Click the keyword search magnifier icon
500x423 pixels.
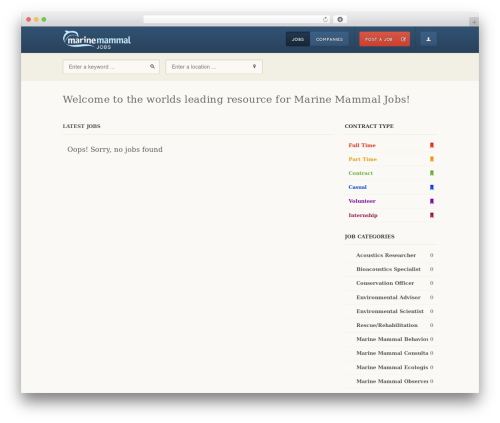click(152, 66)
